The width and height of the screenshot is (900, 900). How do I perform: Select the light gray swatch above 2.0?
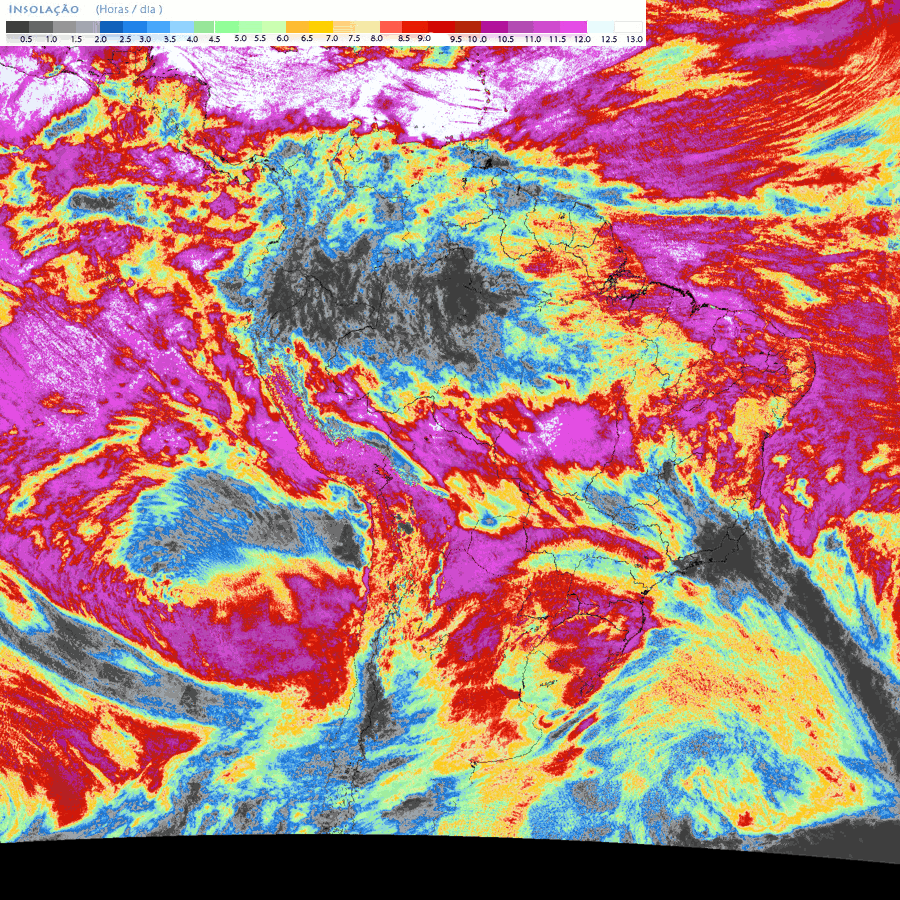click(88, 27)
